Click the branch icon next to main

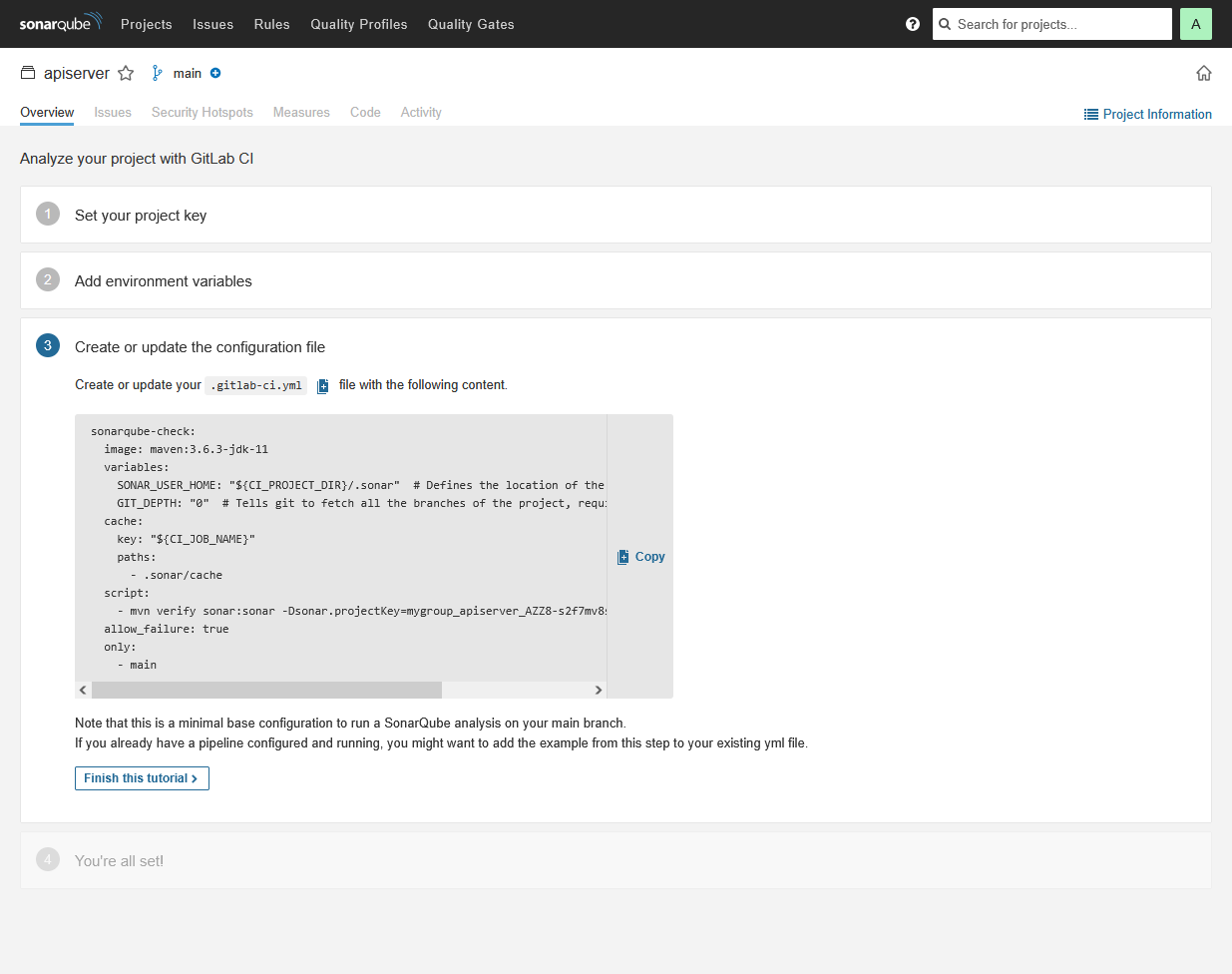[157, 73]
